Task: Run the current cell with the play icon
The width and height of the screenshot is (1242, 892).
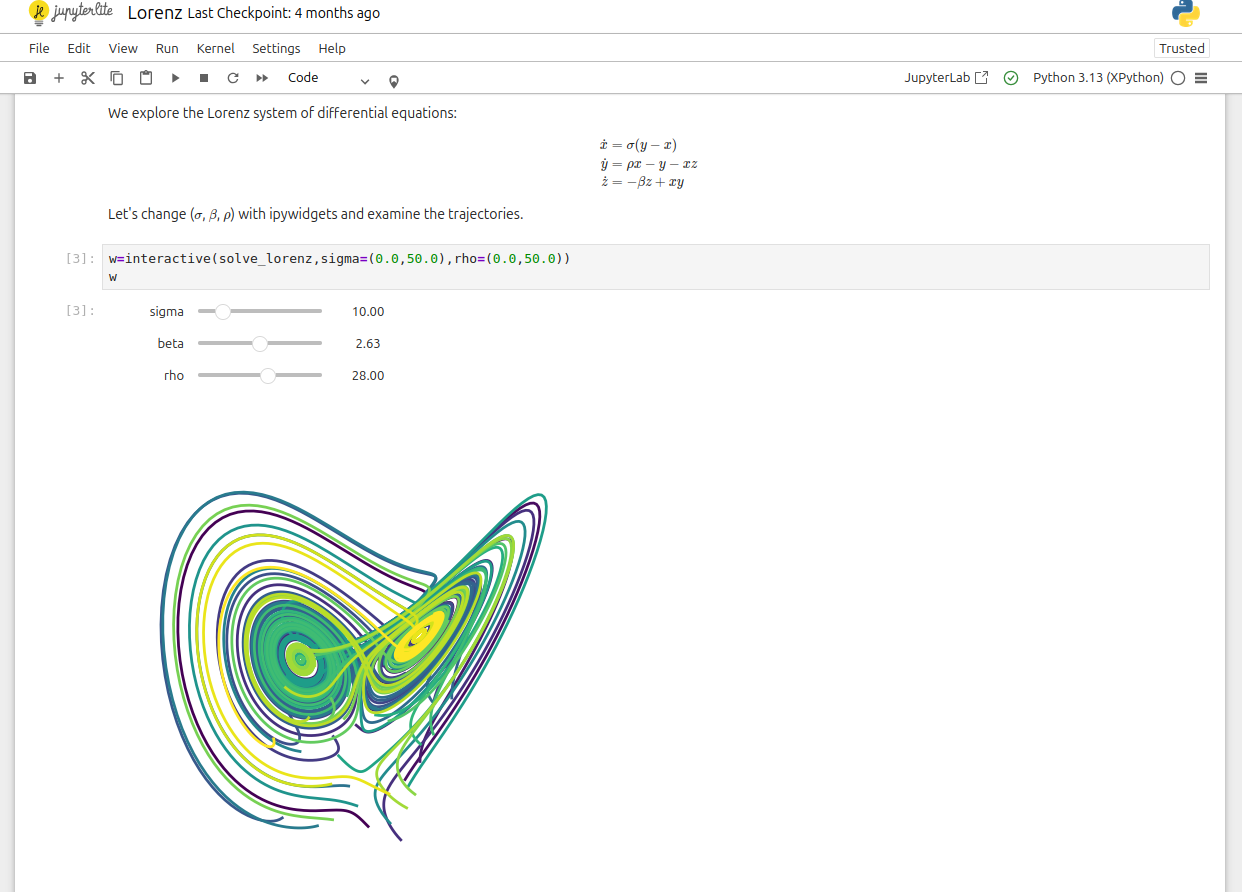Action: (x=175, y=78)
